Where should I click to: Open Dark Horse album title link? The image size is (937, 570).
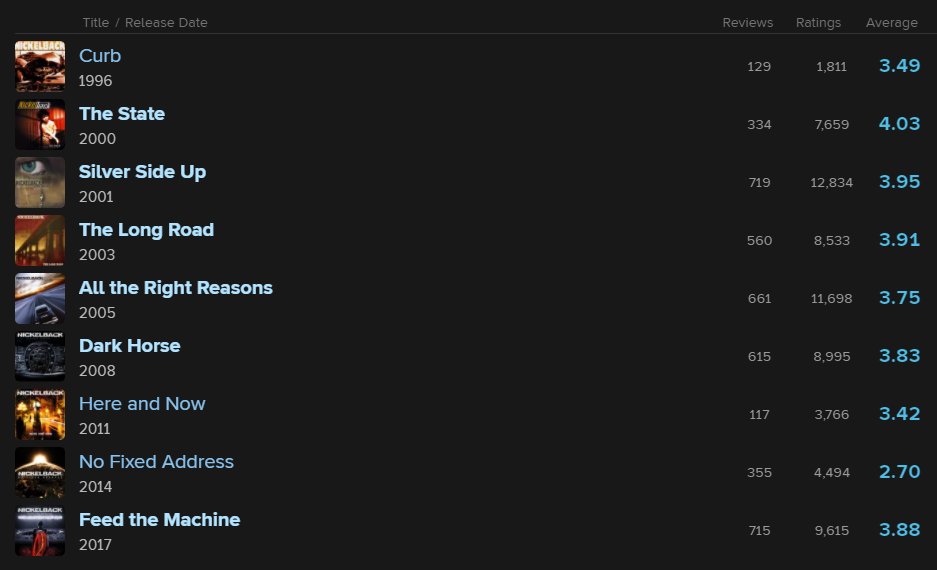(130, 346)
